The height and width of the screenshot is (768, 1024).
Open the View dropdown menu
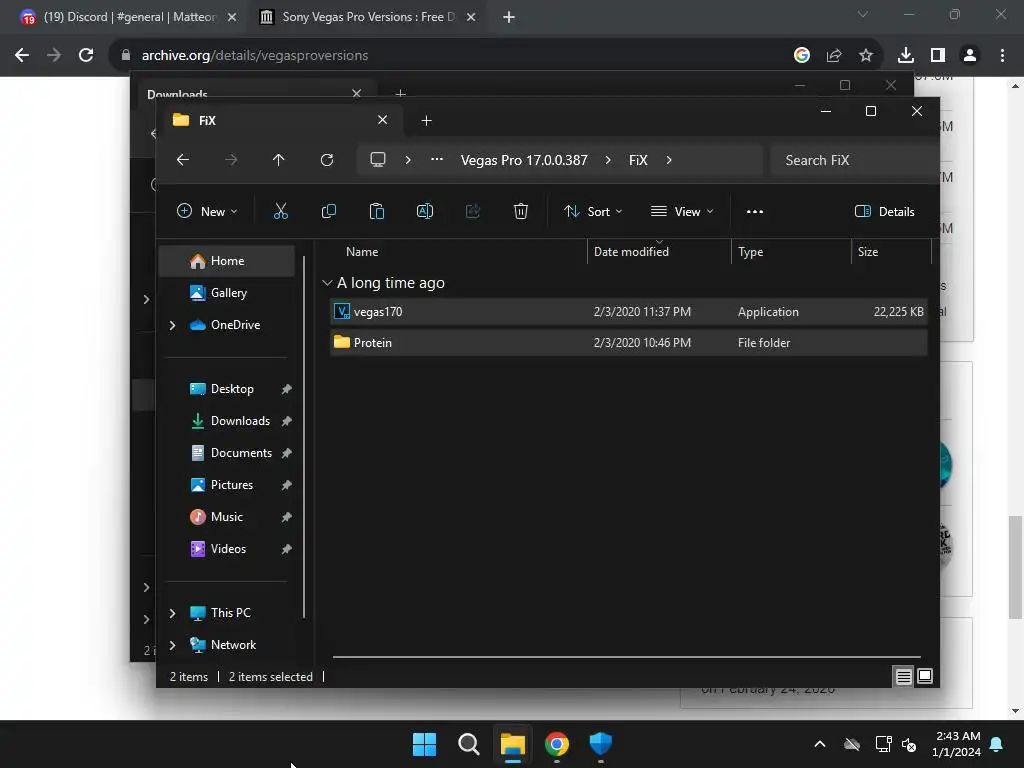click(682, 212)
